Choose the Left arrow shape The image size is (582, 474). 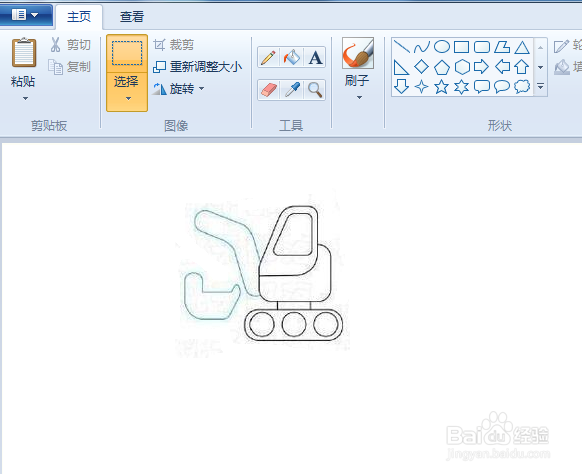[502, 67]
